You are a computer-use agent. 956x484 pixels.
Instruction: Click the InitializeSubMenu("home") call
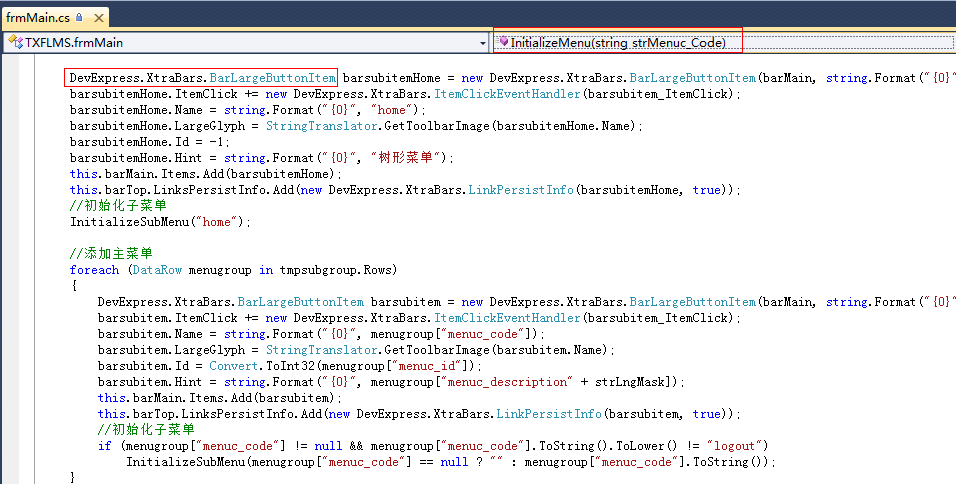tap(160, 222)
